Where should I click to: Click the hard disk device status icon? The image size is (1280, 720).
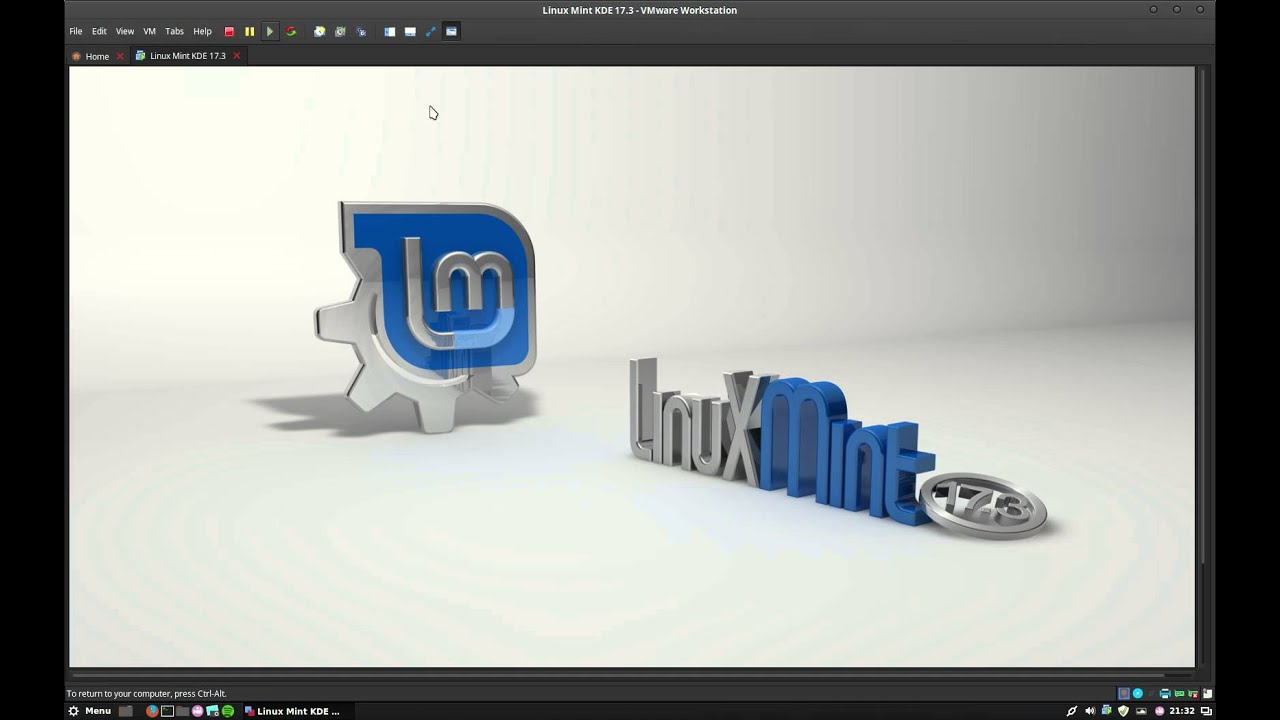pyautogui.click(x=1124, y=693)
